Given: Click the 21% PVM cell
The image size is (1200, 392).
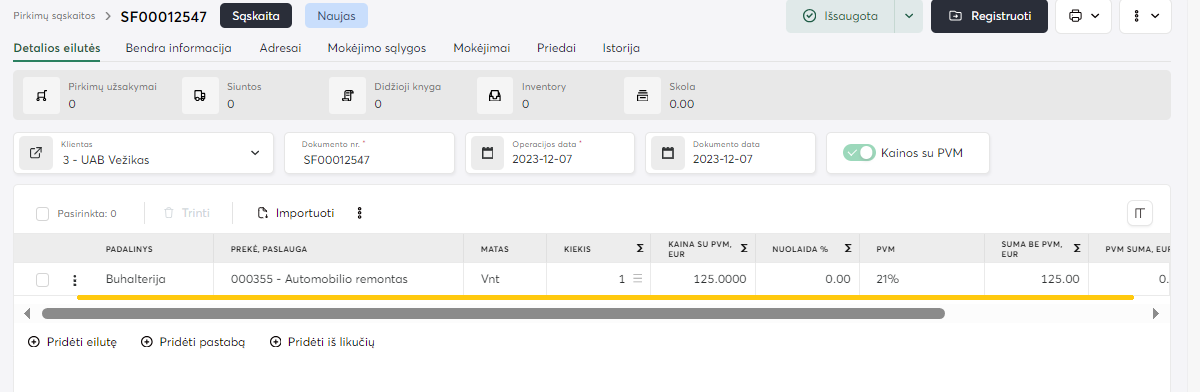Looking at the screenshot, I should tap(923, 279).
